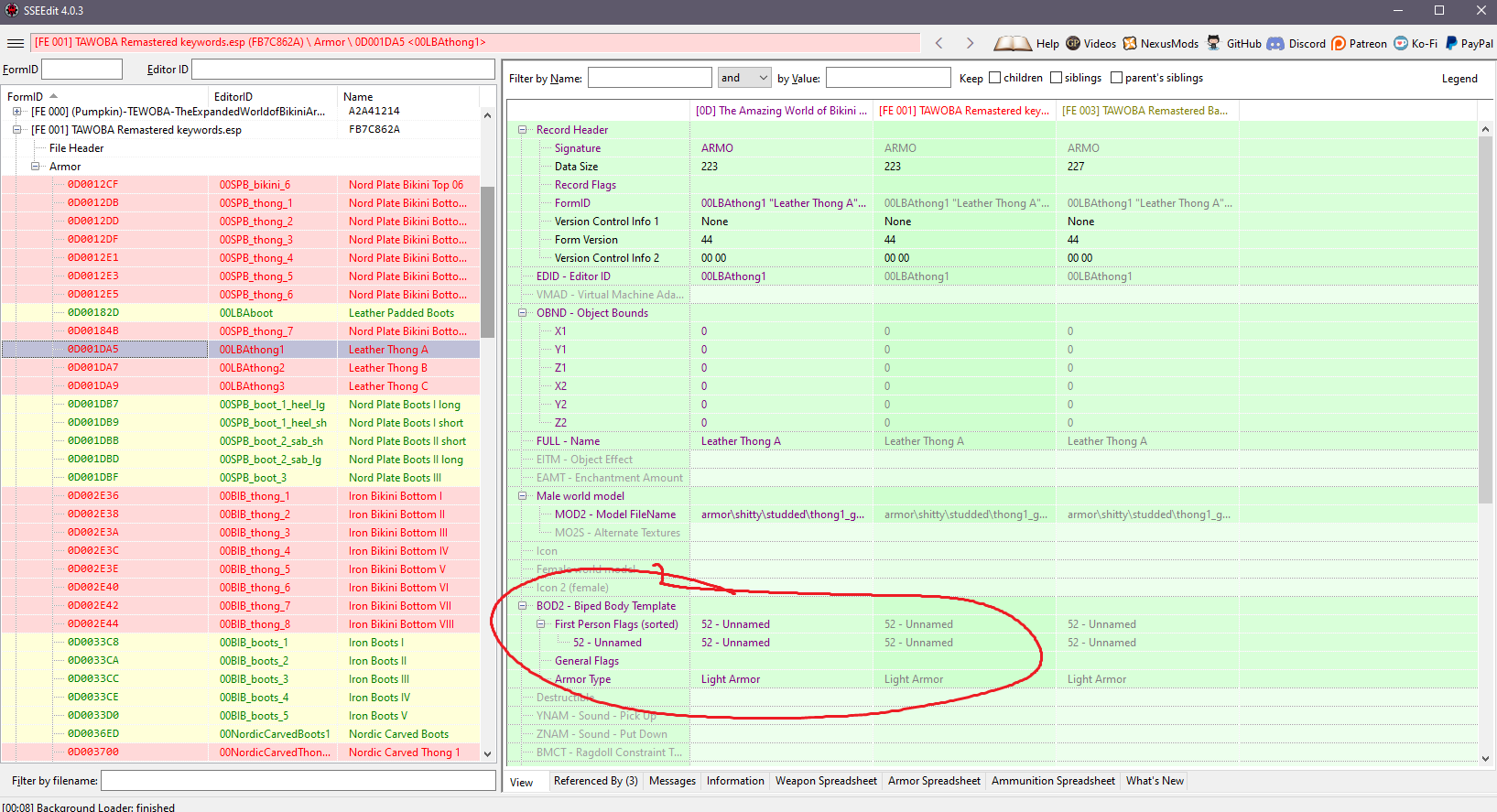Viewport: 1497px width, 812px height.
Task: Click the Legend button
Action: (1459, 79)
